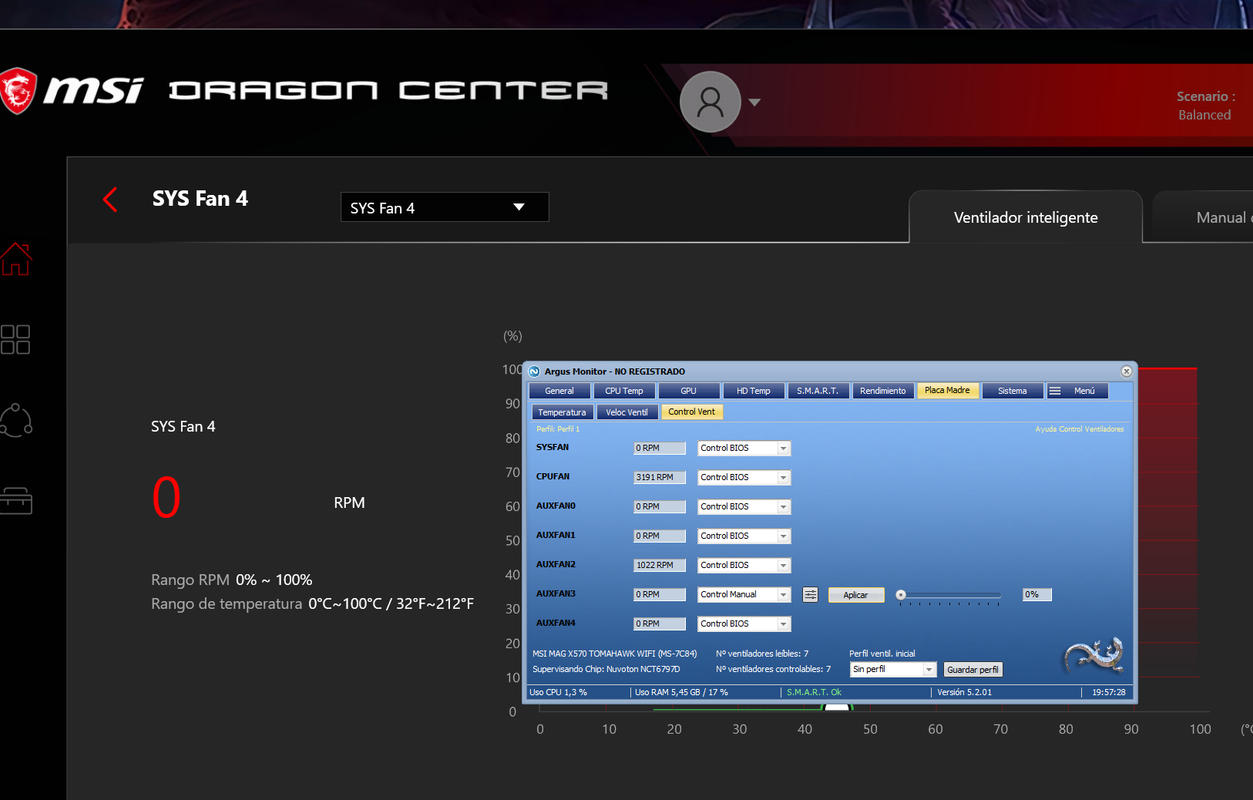1253x800 pixels.
Task: Open the circular sync icon in Dragon Center sidebar
Action: point(16,420)
